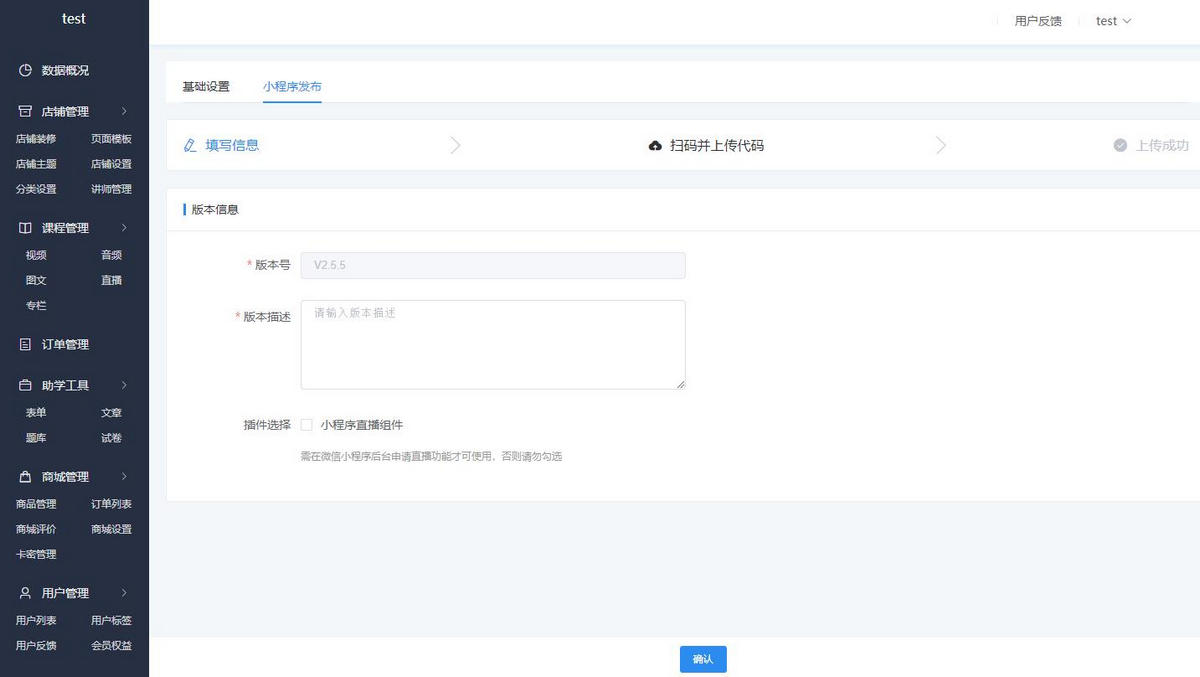Click the 订单管理 document icon

pyautogui.click(x=25, y=345)
